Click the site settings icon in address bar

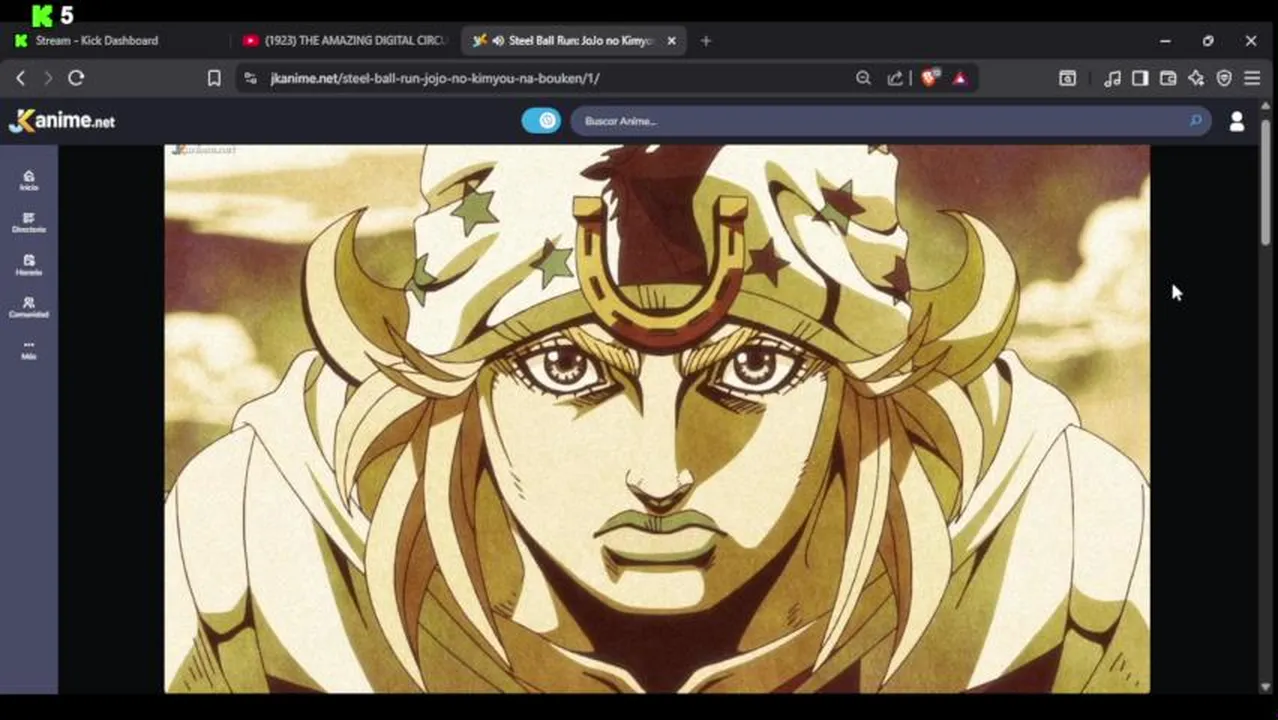pos(251,78)
